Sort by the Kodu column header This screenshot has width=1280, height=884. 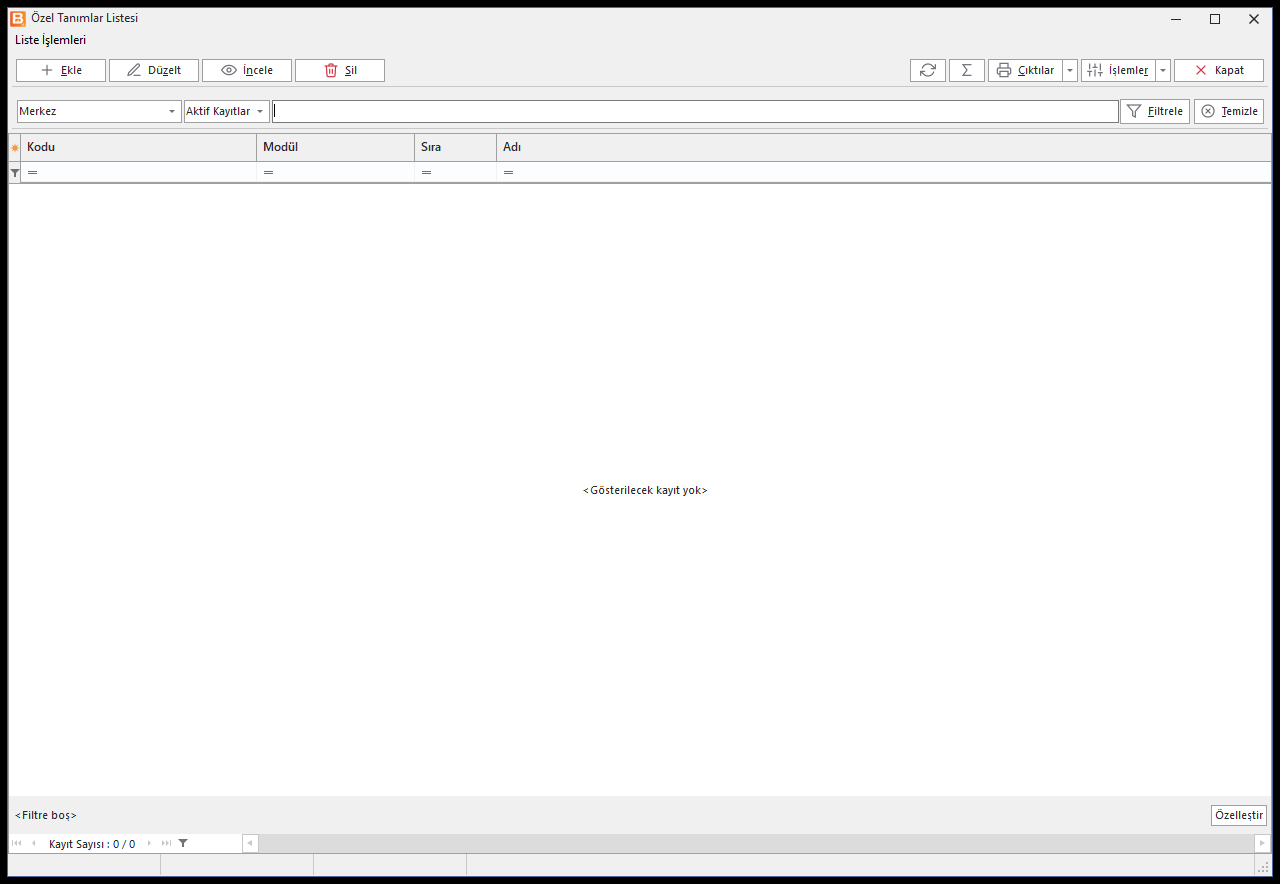click(138, 147)
